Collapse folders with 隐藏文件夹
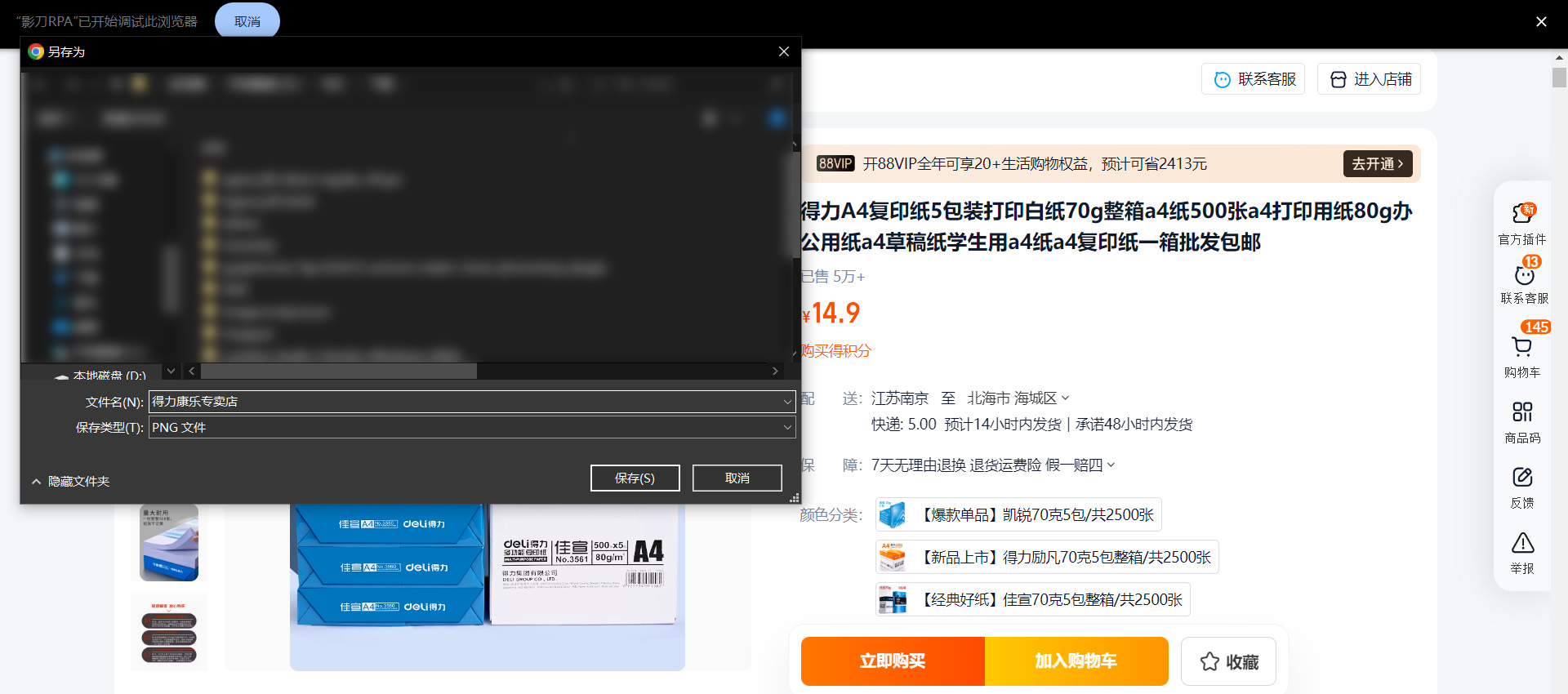 pos(70,482)
